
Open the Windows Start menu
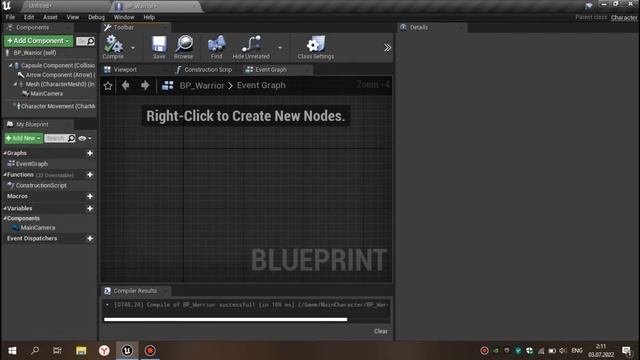pos(12,351)
